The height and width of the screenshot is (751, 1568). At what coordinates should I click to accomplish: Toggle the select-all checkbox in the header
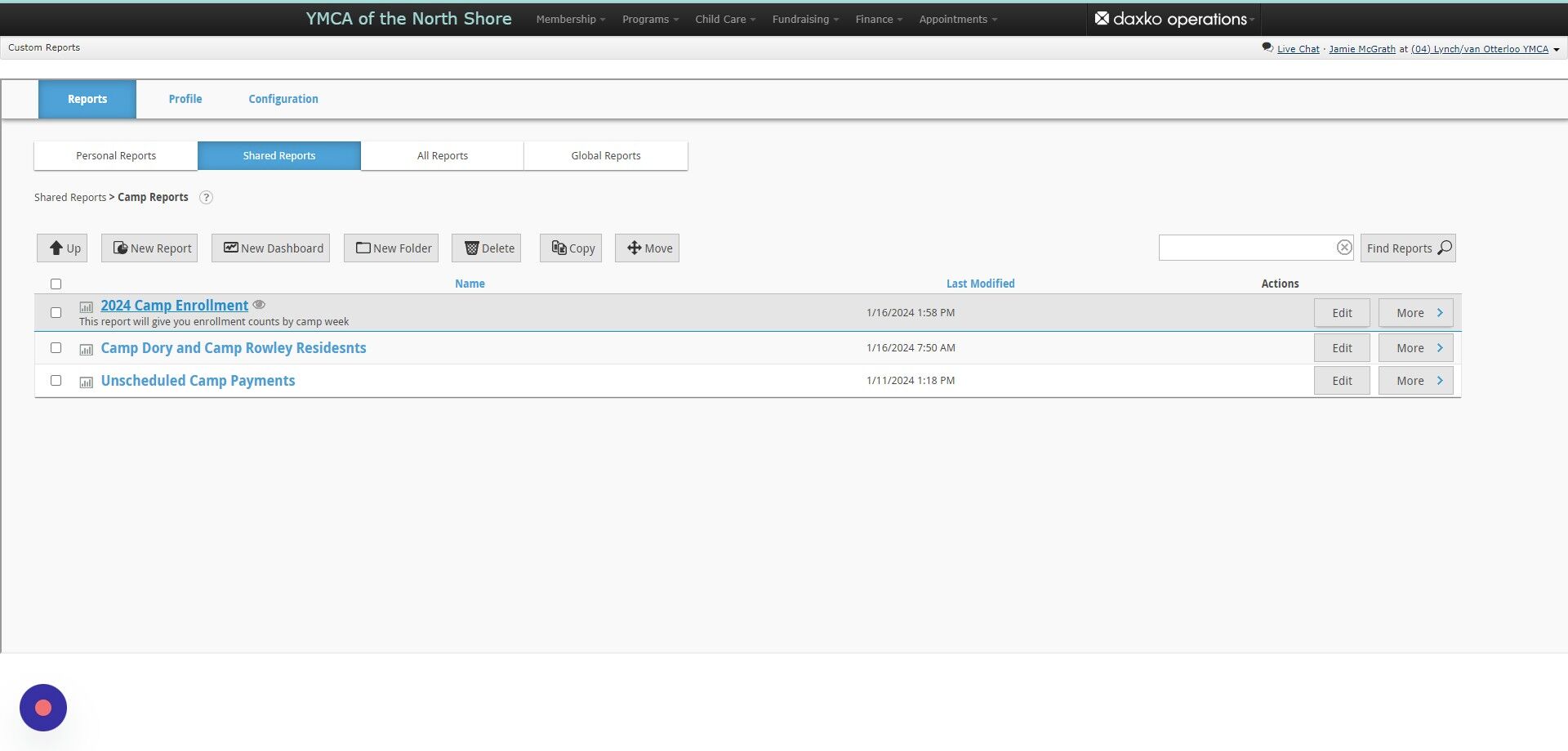tap(56, 284)
